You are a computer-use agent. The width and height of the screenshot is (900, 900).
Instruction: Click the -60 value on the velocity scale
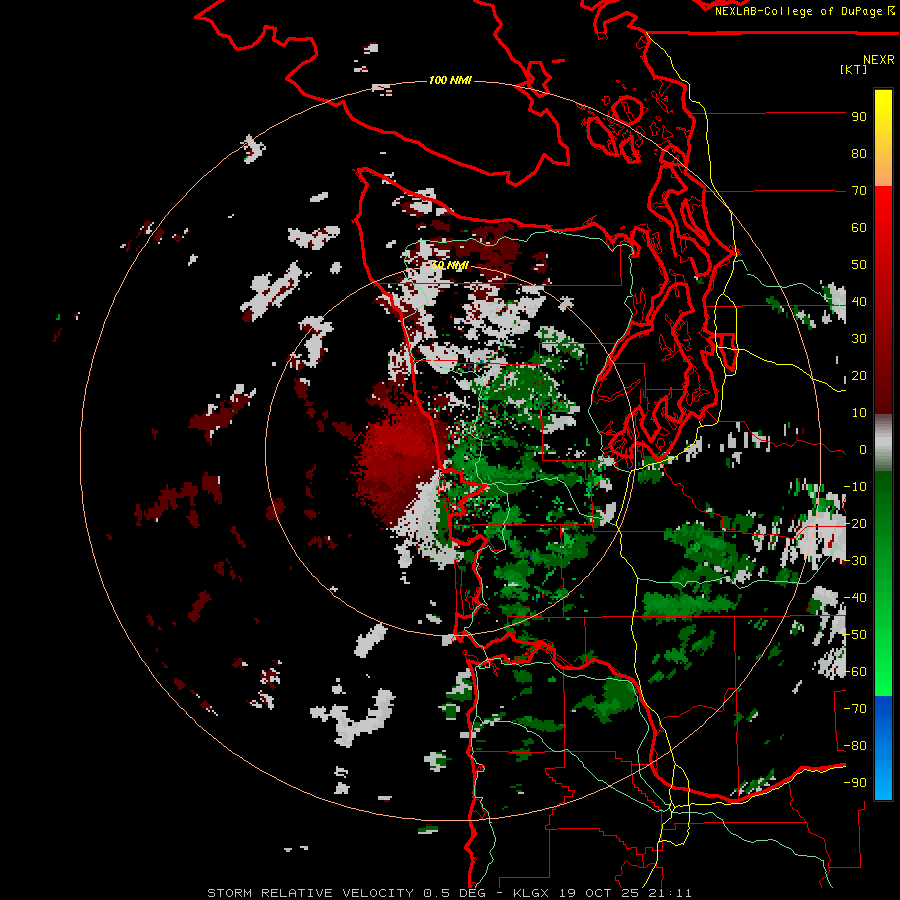pyautogui.click(x=855, y=672)
